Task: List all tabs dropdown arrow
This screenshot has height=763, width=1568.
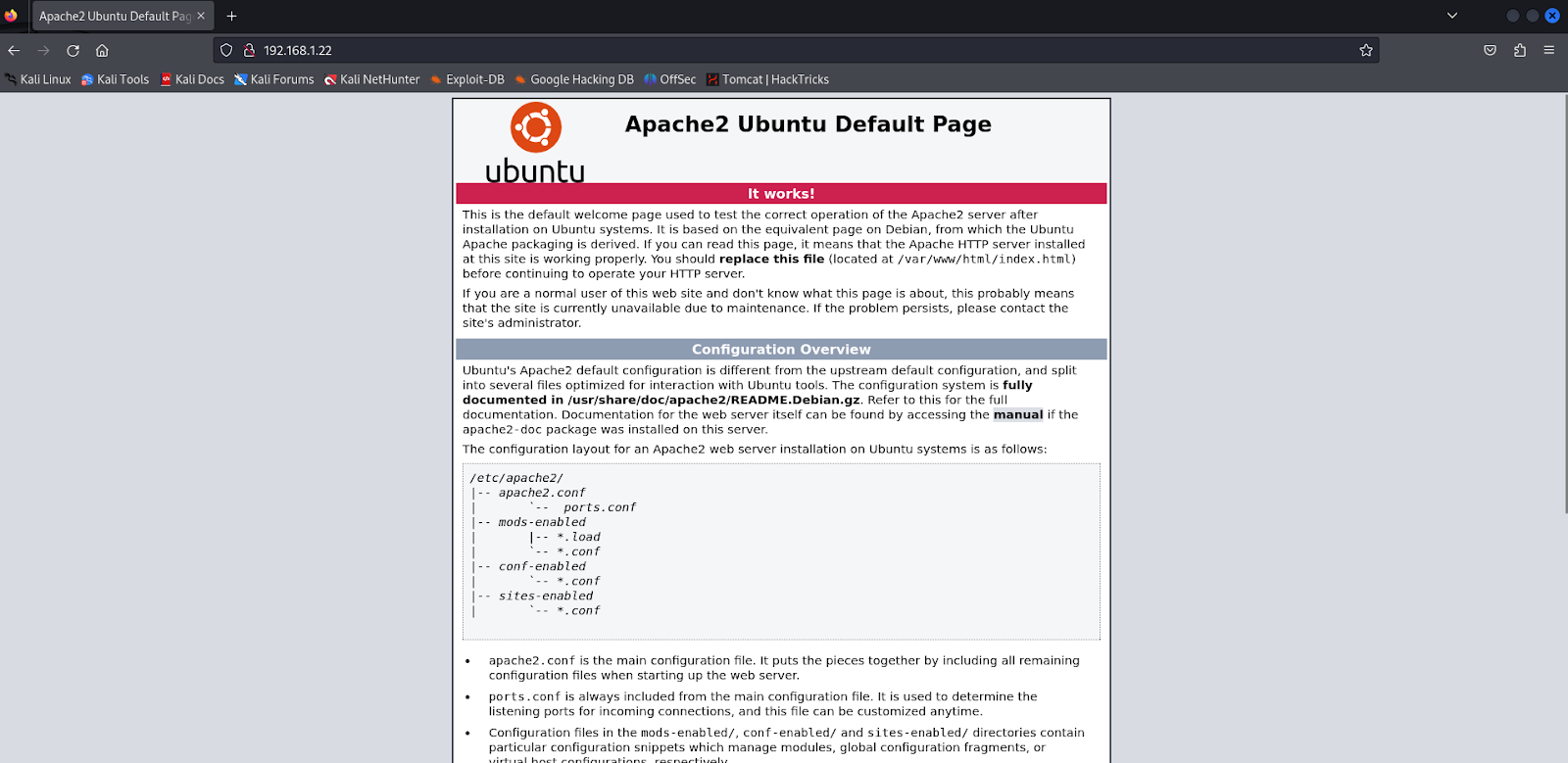Action: (x=1452, y=16)
